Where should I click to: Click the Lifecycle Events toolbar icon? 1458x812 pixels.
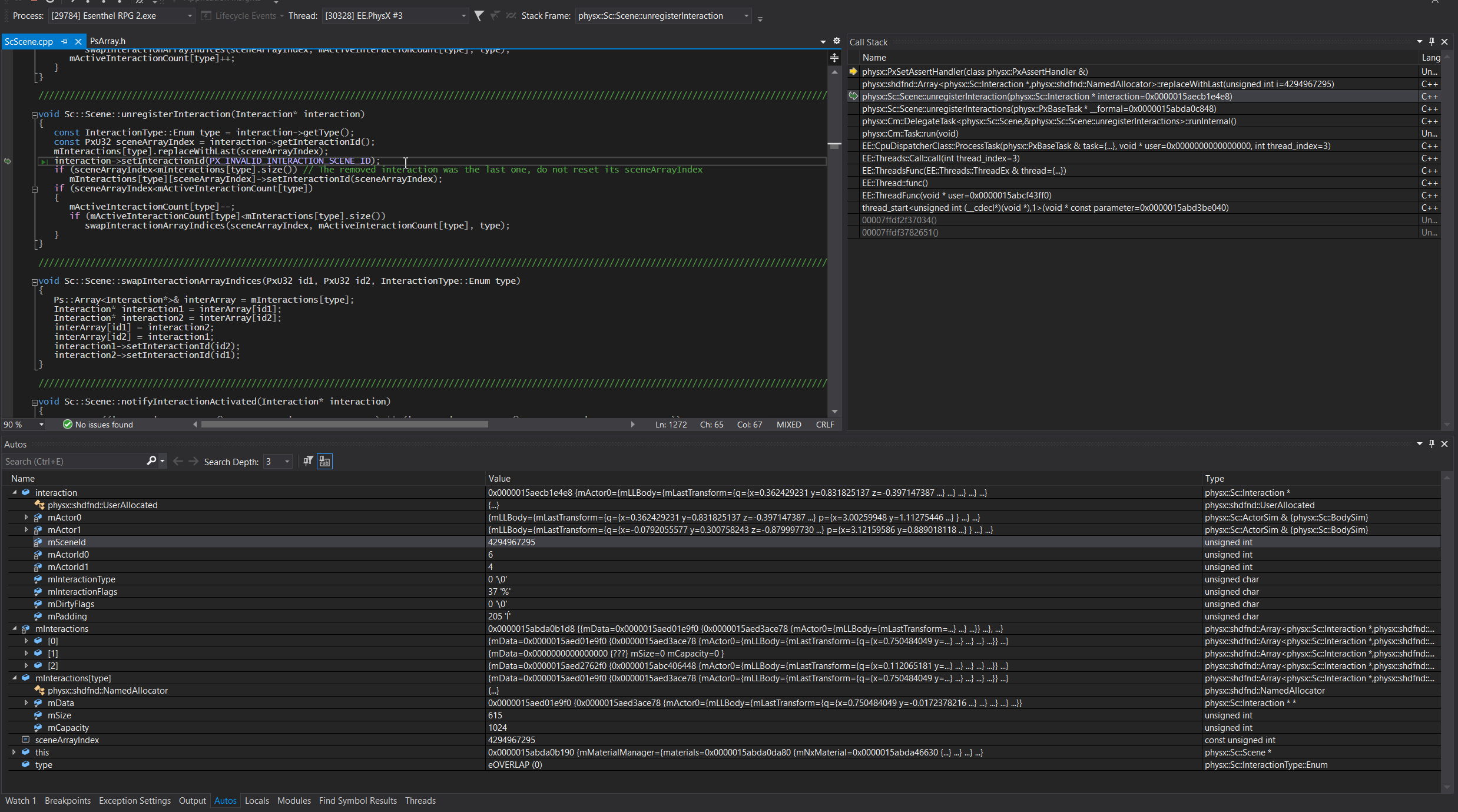[206, 16]
